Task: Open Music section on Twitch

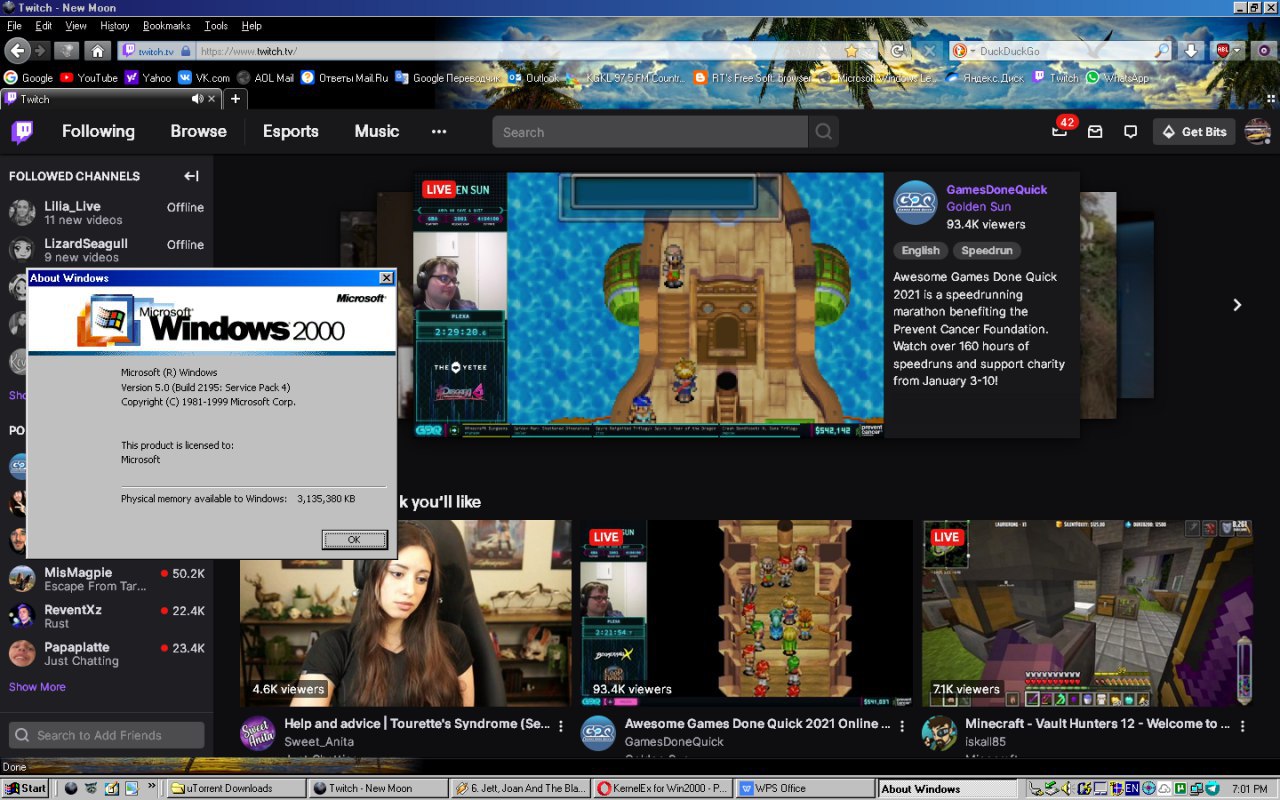Action: click(x=377, y=131)
